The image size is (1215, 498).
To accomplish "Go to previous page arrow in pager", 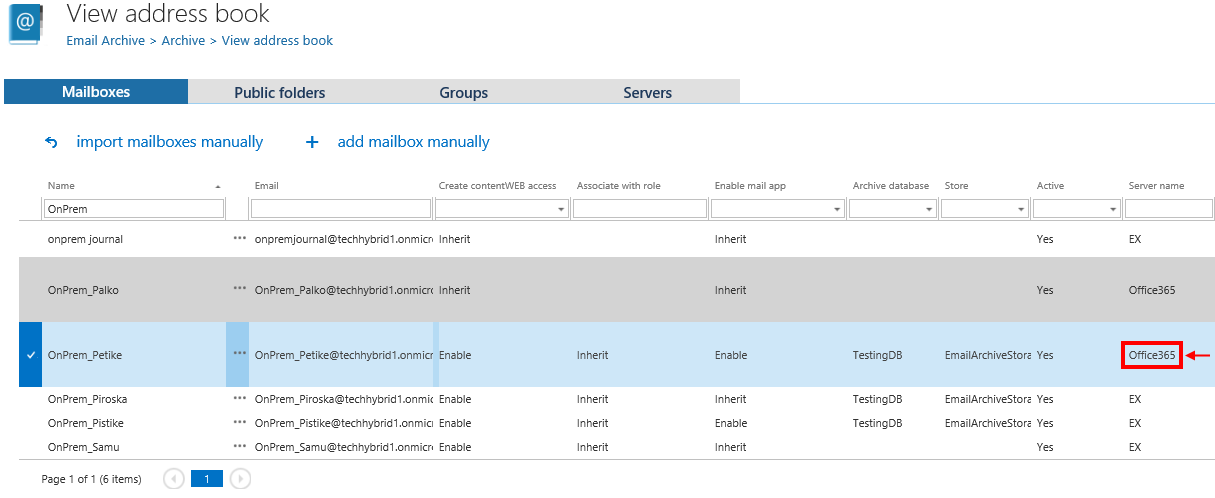I will [x=174, y=479].
